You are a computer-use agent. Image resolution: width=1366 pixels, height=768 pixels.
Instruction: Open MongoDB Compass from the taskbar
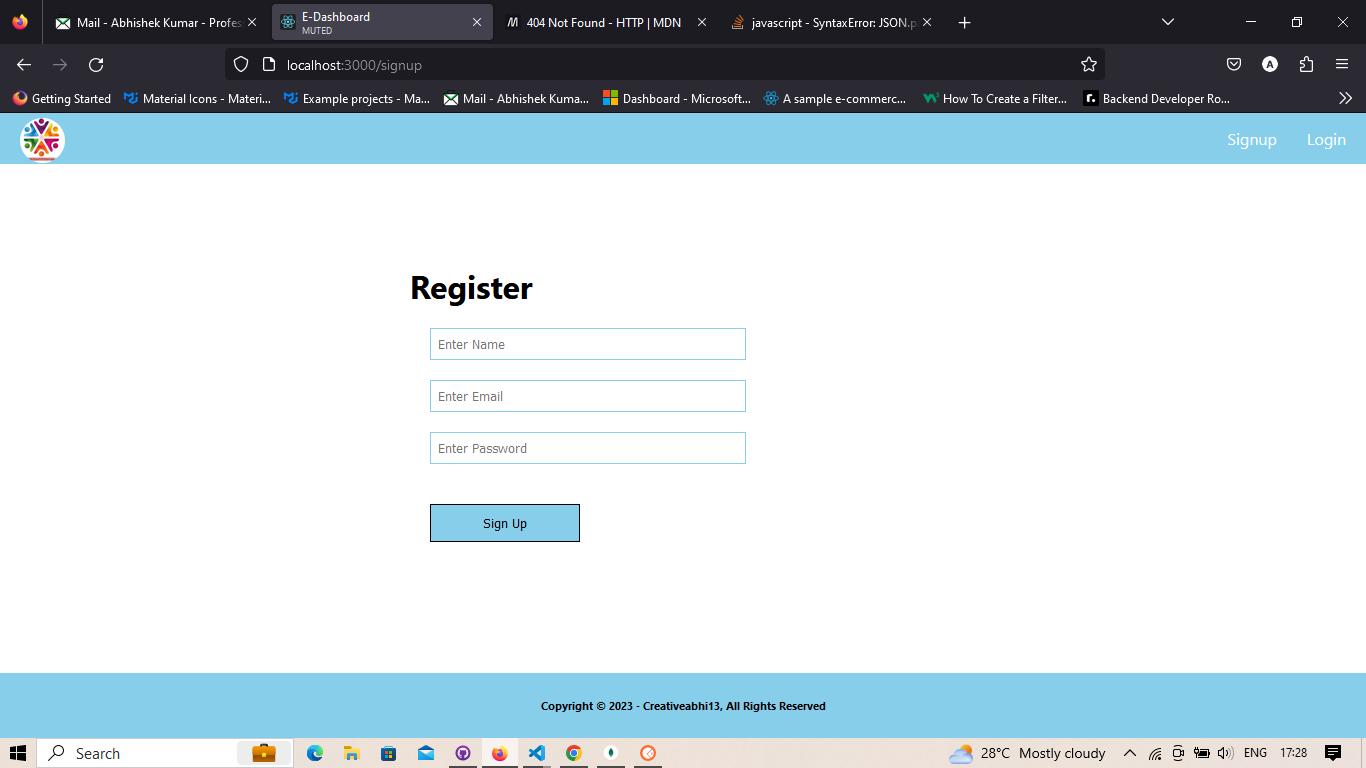[610, 753]
